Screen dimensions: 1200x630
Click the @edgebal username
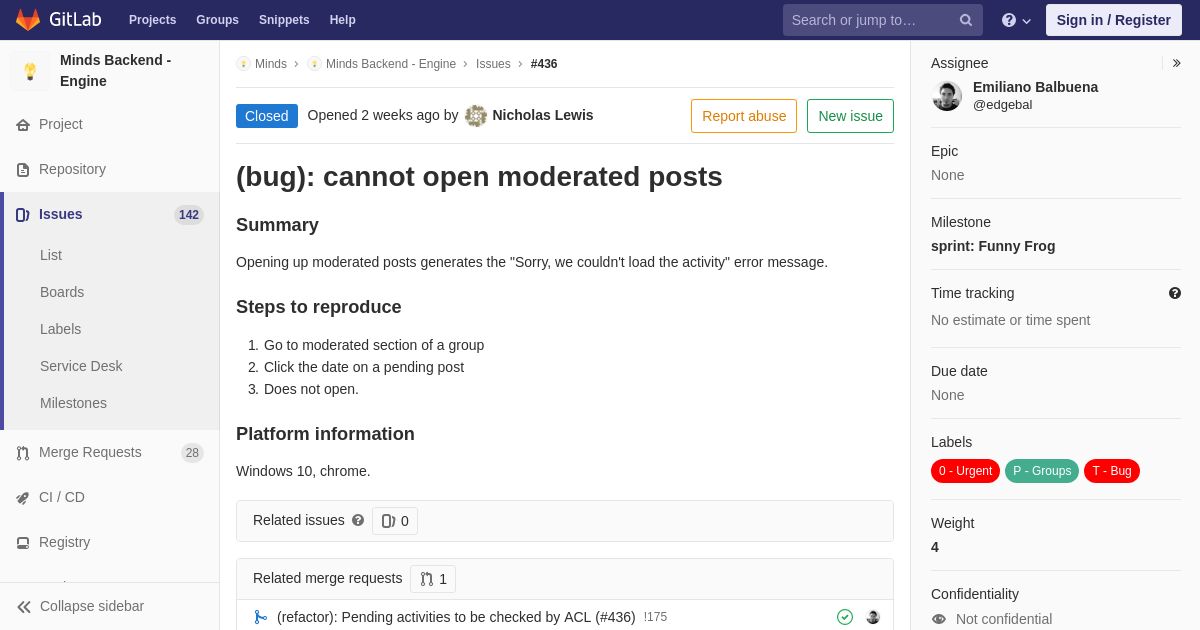click(1003, 105)
